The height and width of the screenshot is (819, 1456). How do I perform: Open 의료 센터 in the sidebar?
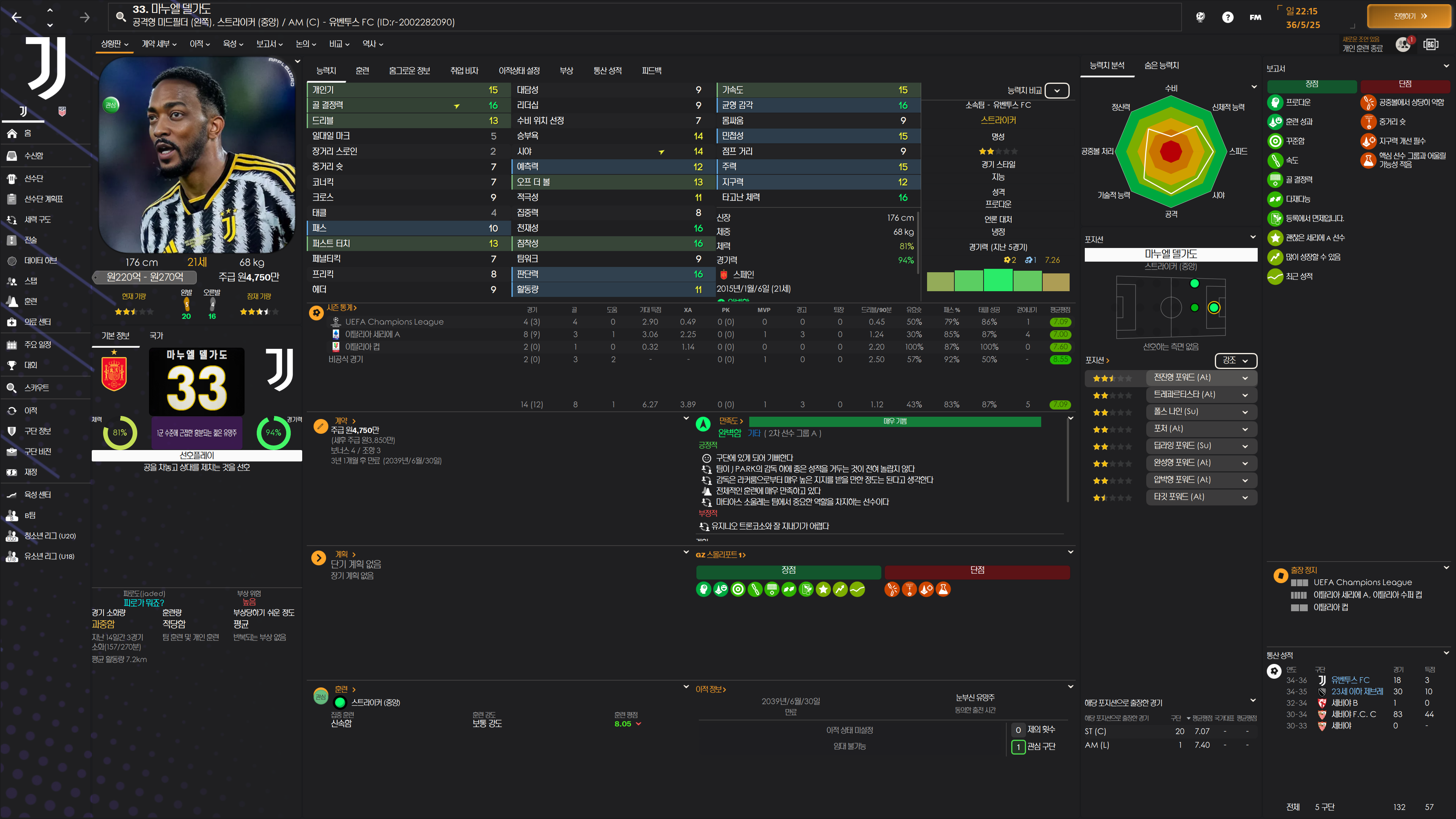[x=37, y=322]
